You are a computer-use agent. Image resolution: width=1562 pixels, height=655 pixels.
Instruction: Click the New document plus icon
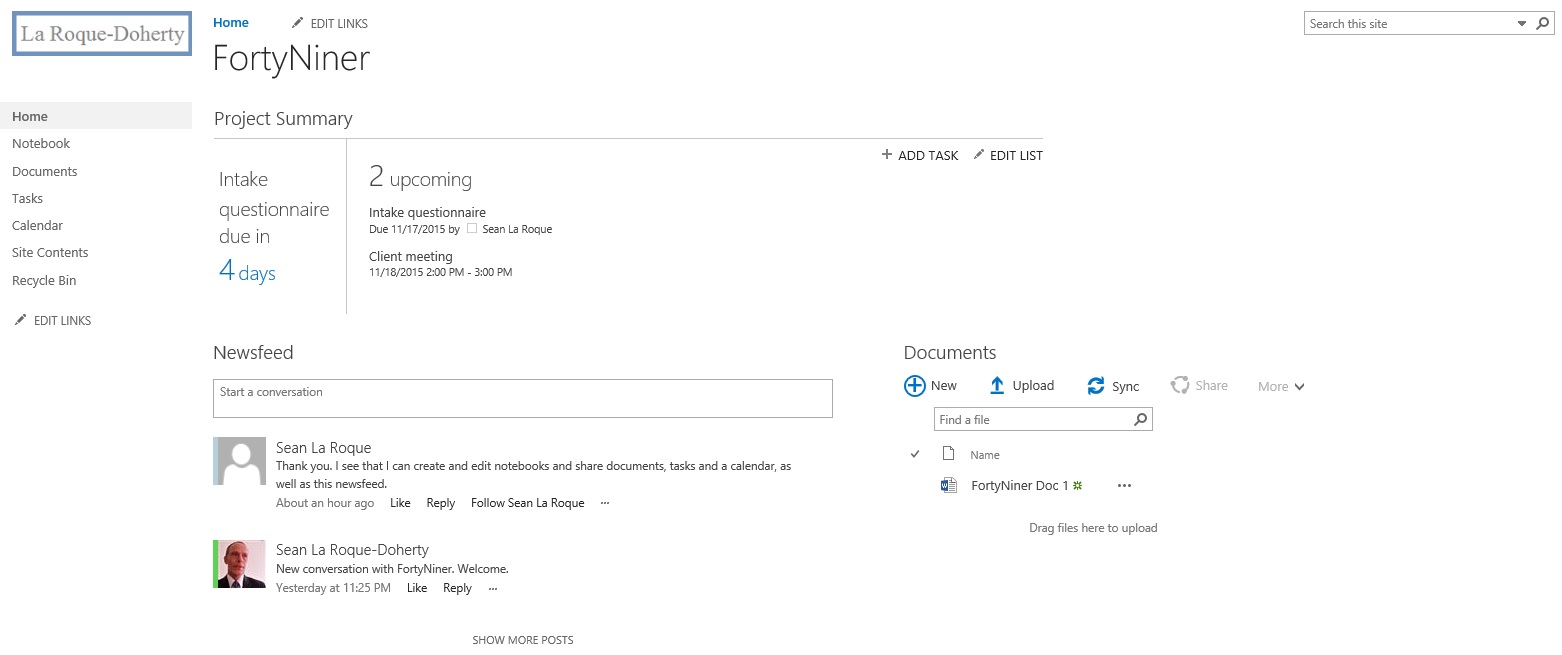pos(914,386)
